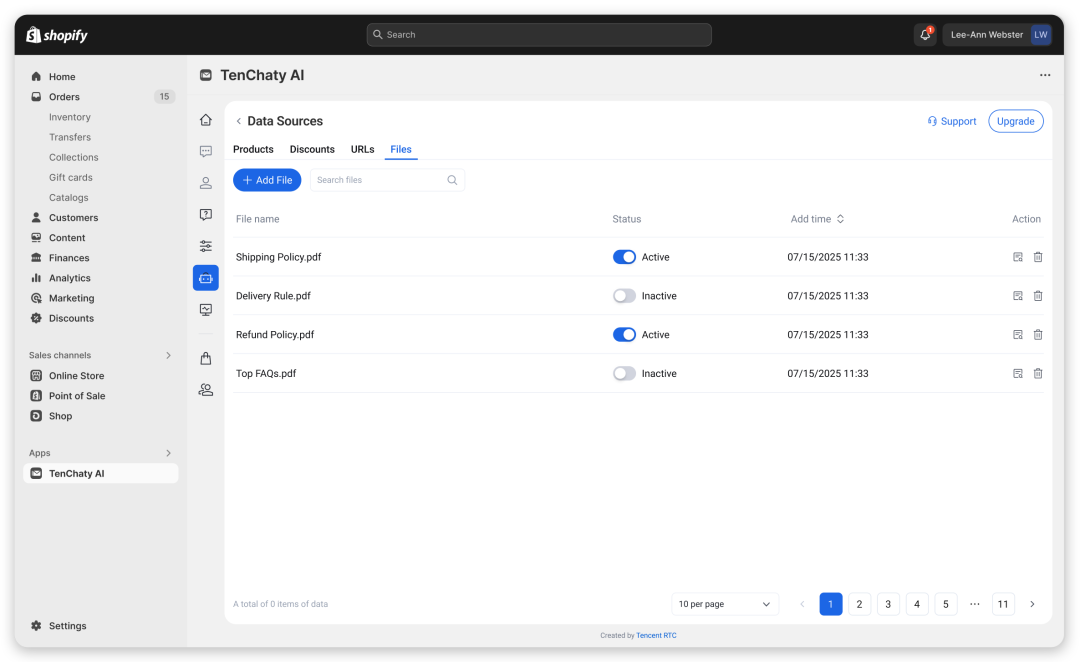Image resolution: width=1080 pixels, height=662 pixels.
Task: Disable the Shipping Policy.pdf active toggle
Action: click(624, 257)
